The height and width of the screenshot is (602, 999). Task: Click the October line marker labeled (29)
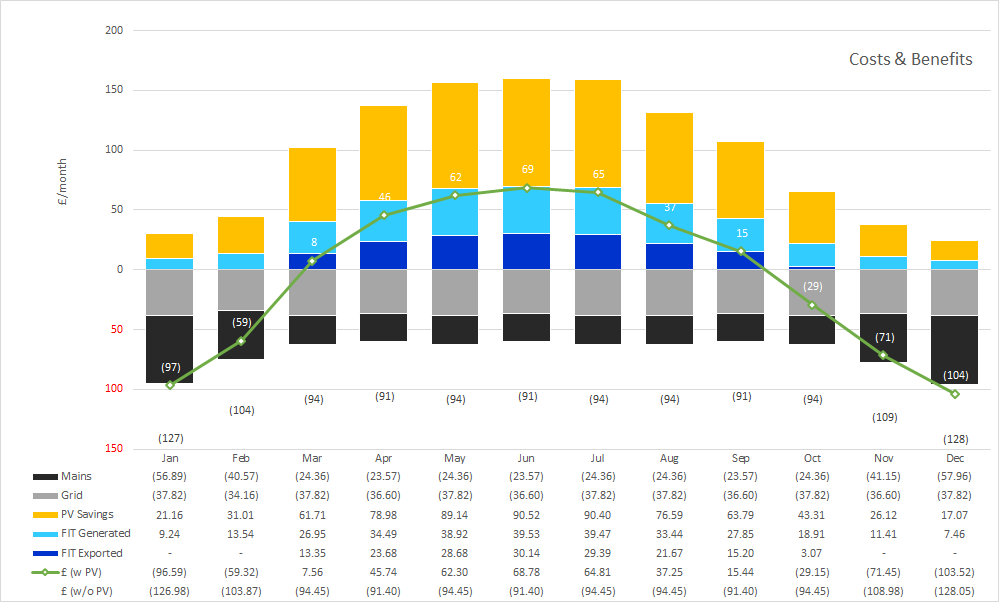click(812, 305)
